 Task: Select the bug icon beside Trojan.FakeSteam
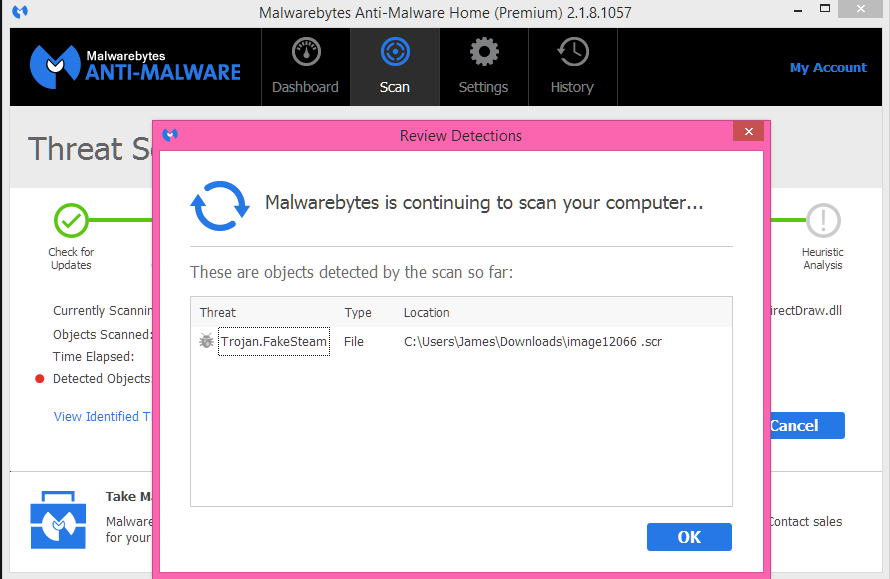tap(206, 342)
